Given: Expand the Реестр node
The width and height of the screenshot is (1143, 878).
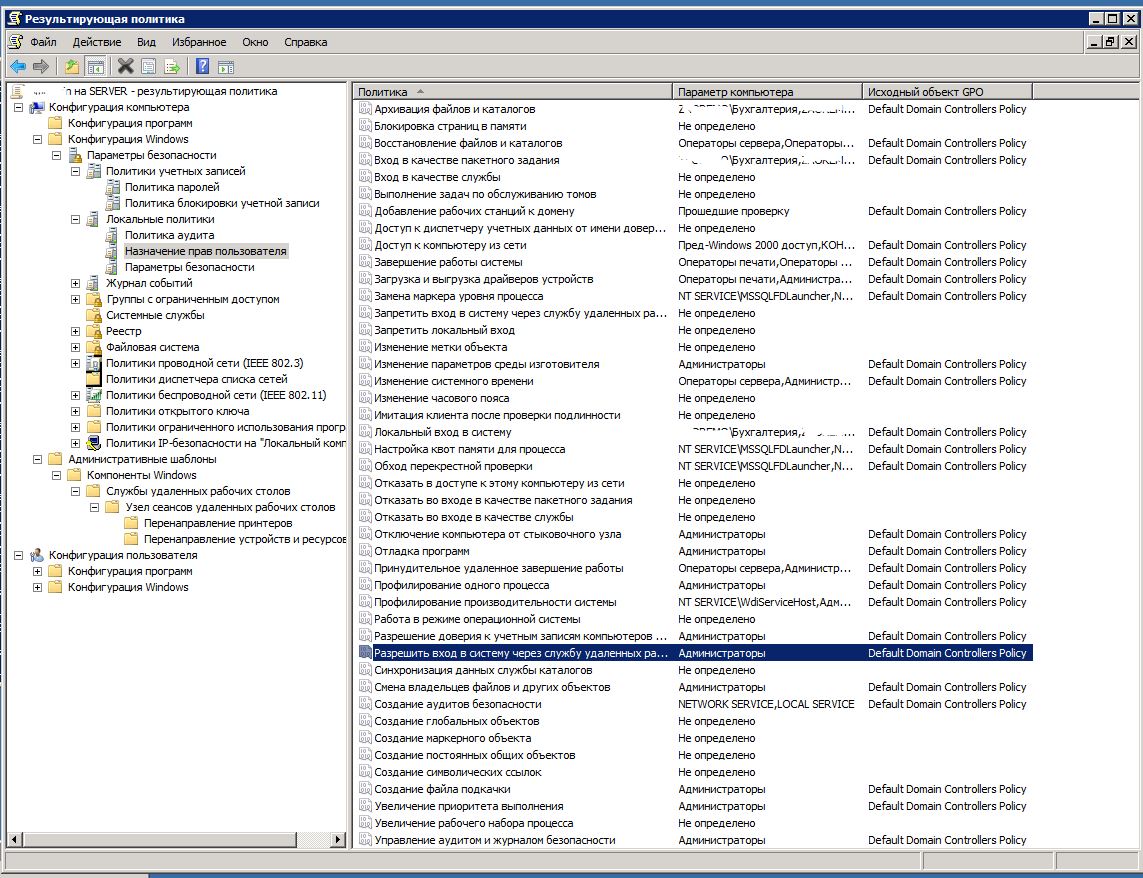Looking at the screenshot, I should click(x=75, y=331).
